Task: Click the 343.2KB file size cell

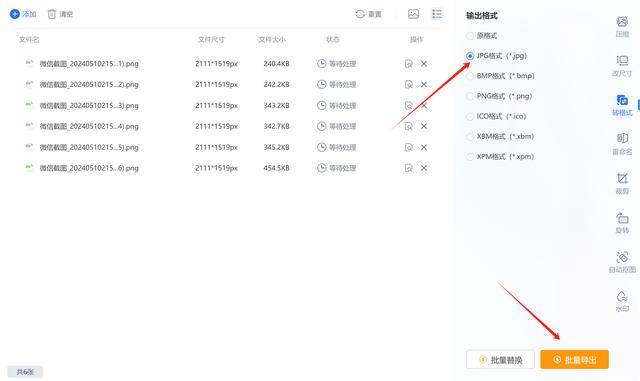Action: (276, 105)
